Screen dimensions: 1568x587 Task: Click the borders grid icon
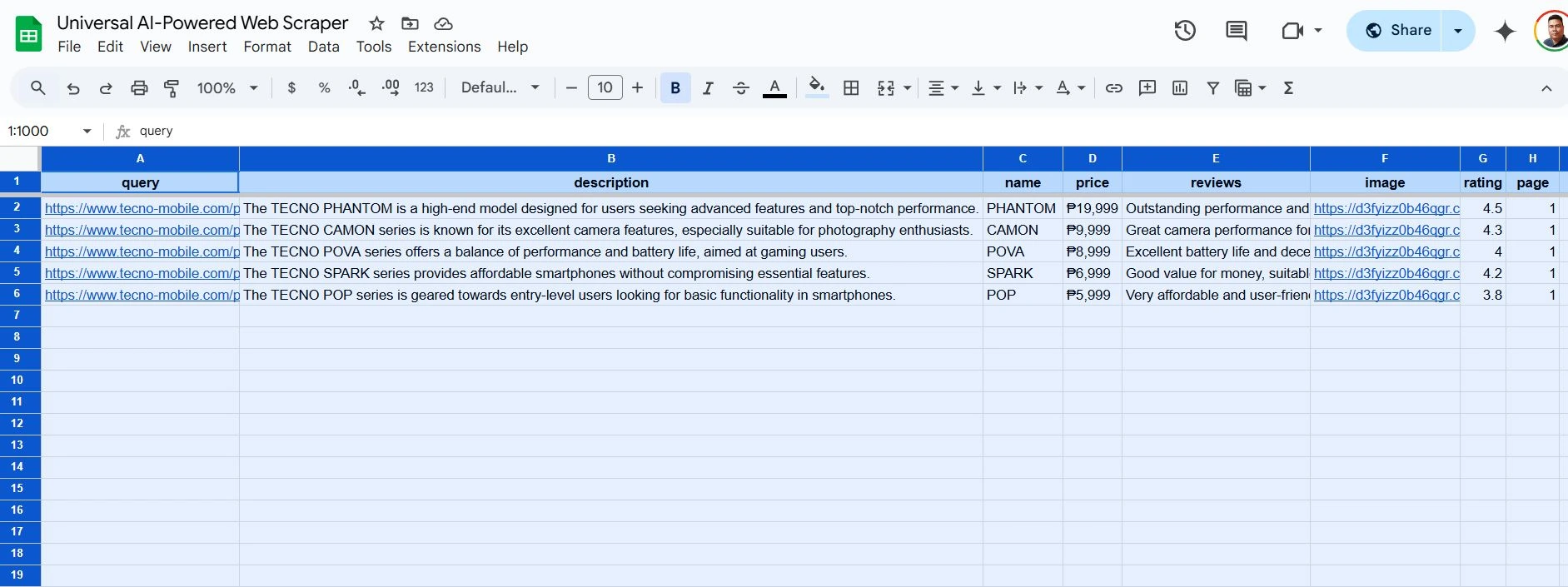point(851,88)
